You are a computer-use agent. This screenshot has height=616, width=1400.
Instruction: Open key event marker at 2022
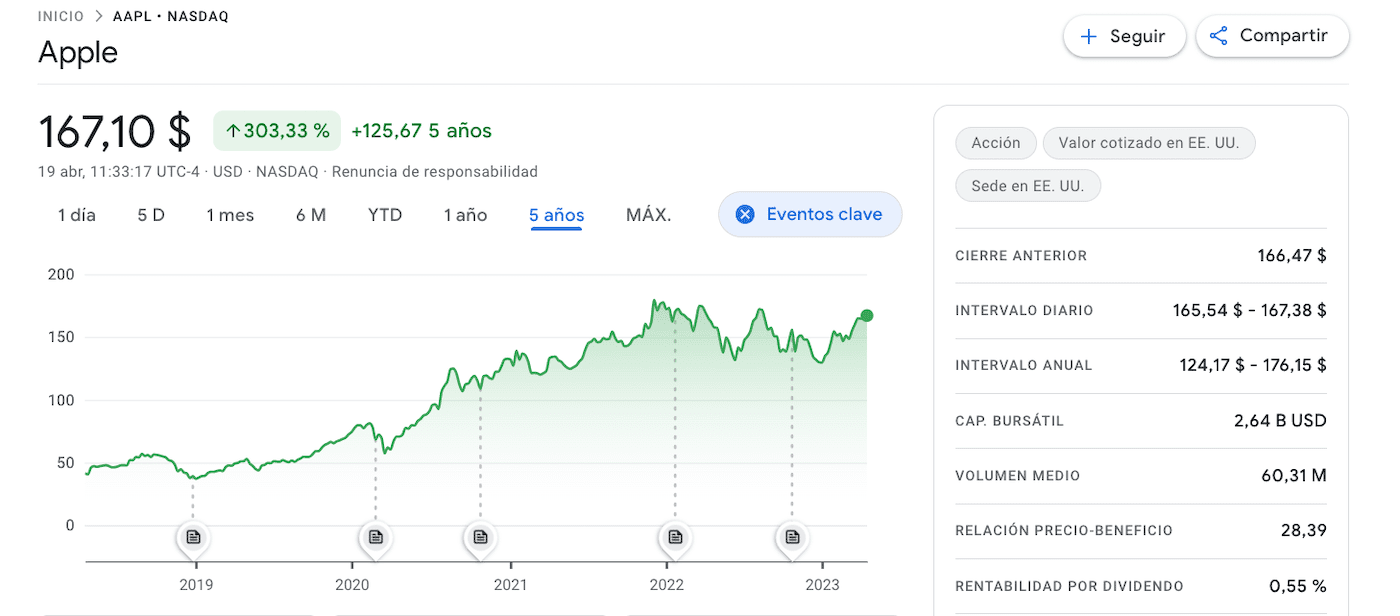(x=675, y=538)
